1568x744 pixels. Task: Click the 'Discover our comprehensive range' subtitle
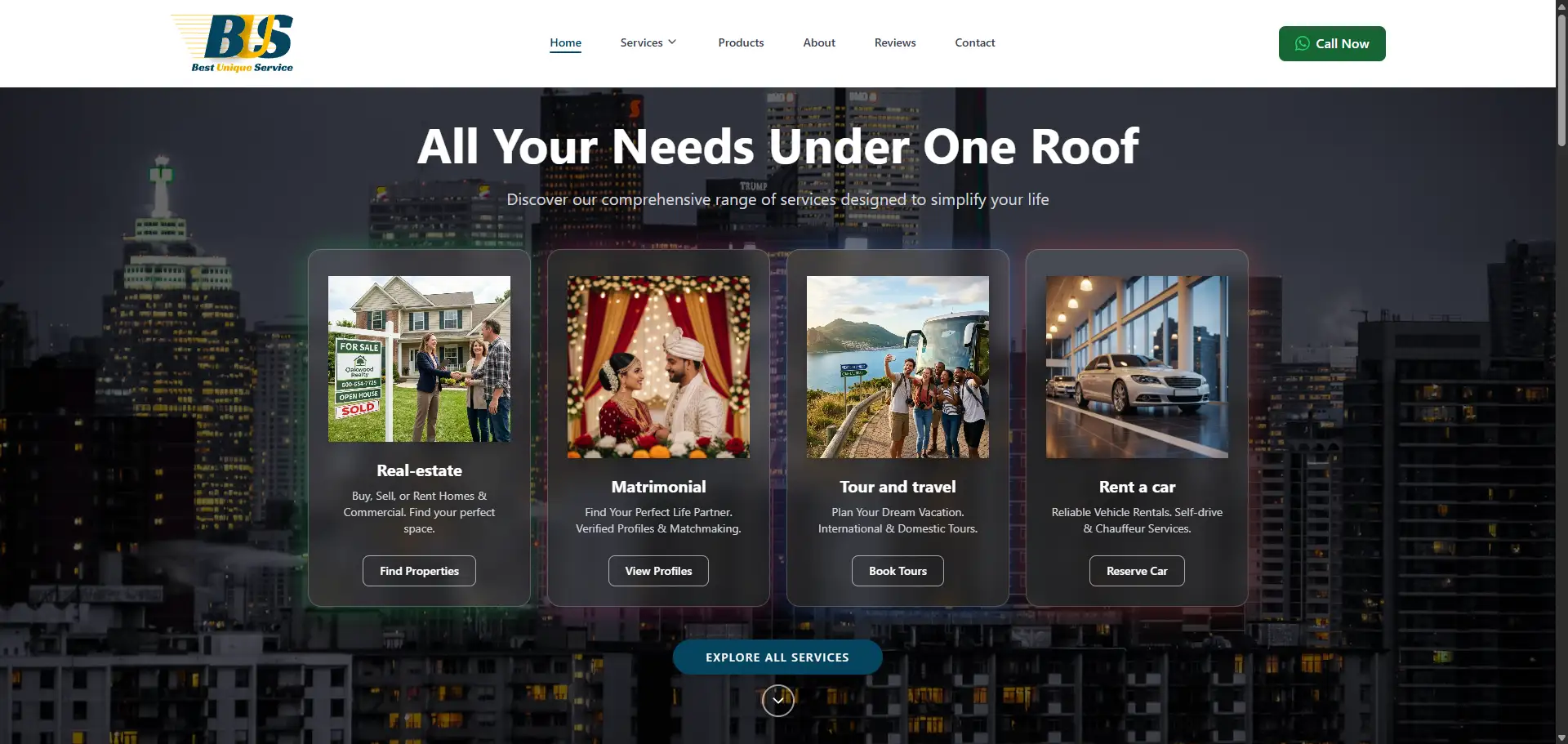click(777, 199)
